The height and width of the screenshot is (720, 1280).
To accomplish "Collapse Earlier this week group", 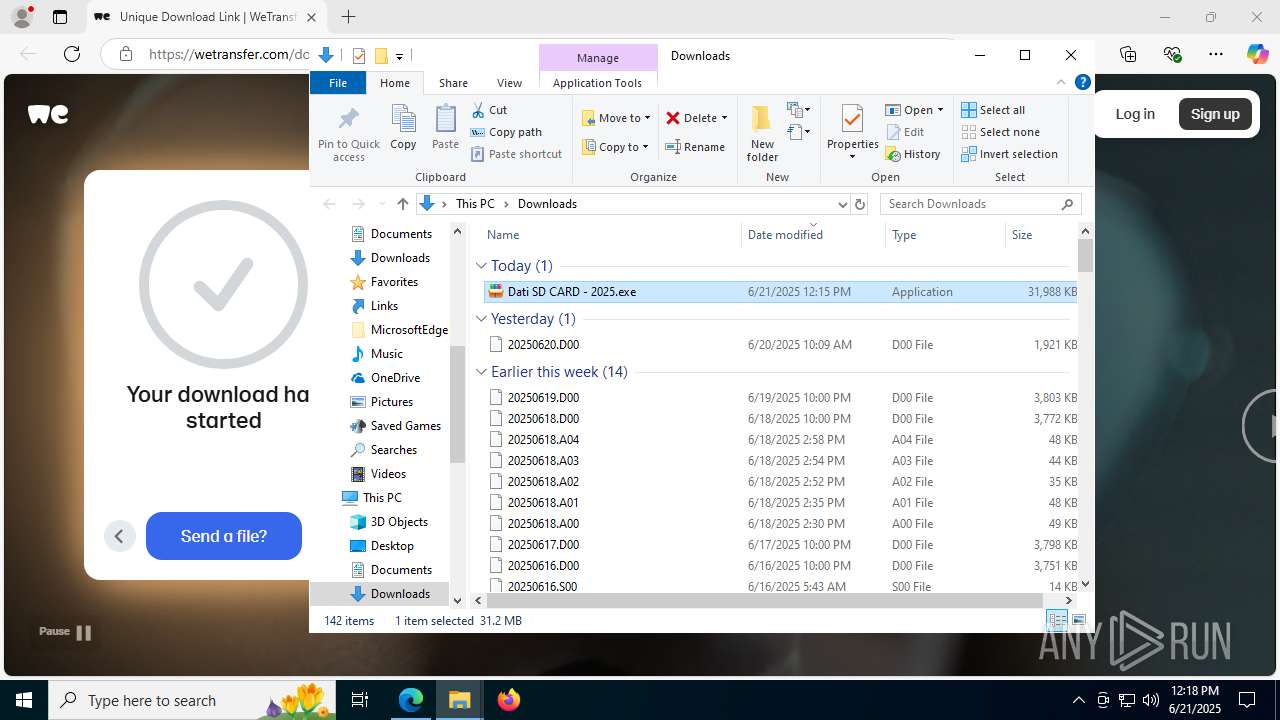I will tap(481, 372).
